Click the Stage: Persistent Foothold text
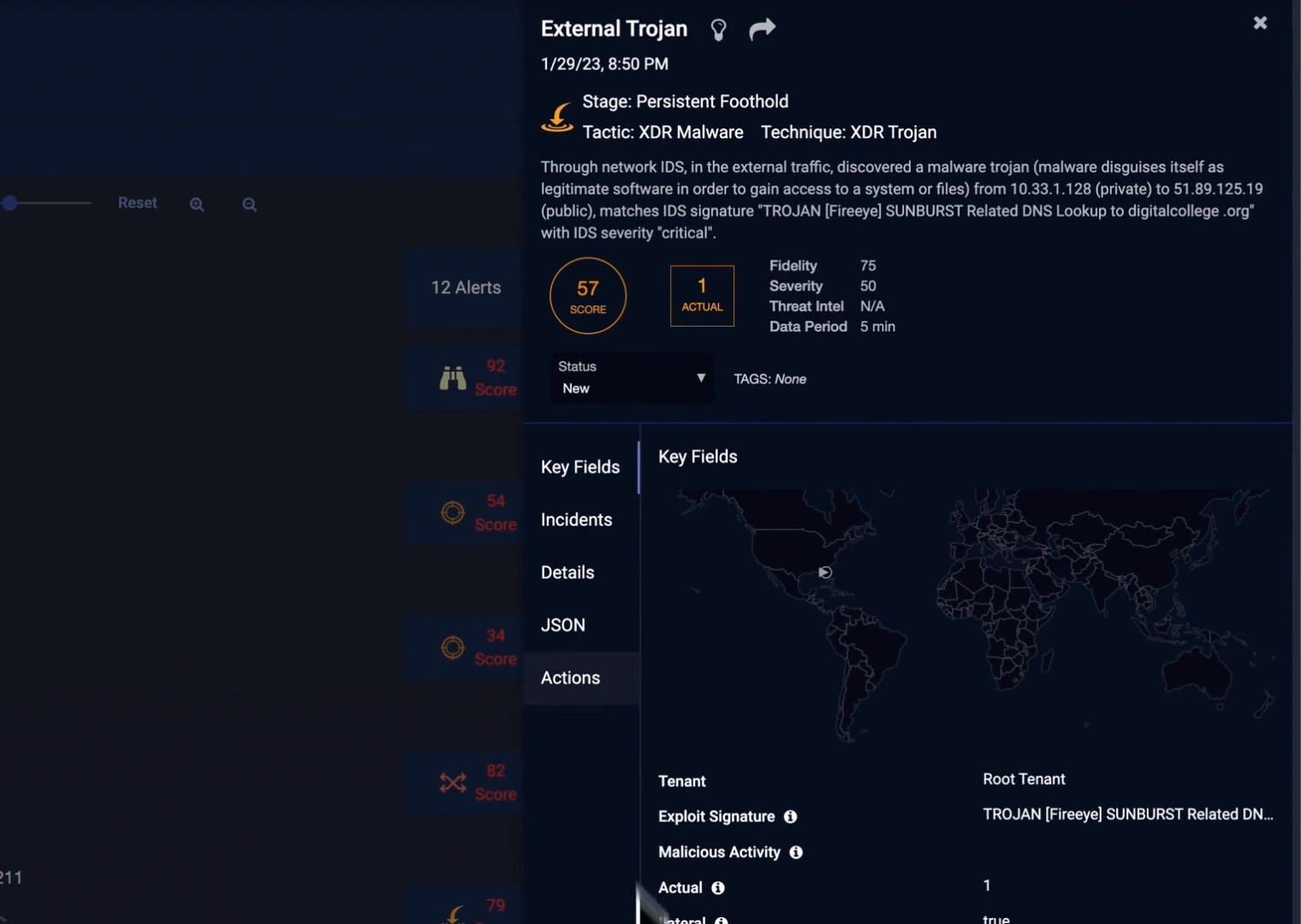Screen dimensions: 1301x924 686,102
